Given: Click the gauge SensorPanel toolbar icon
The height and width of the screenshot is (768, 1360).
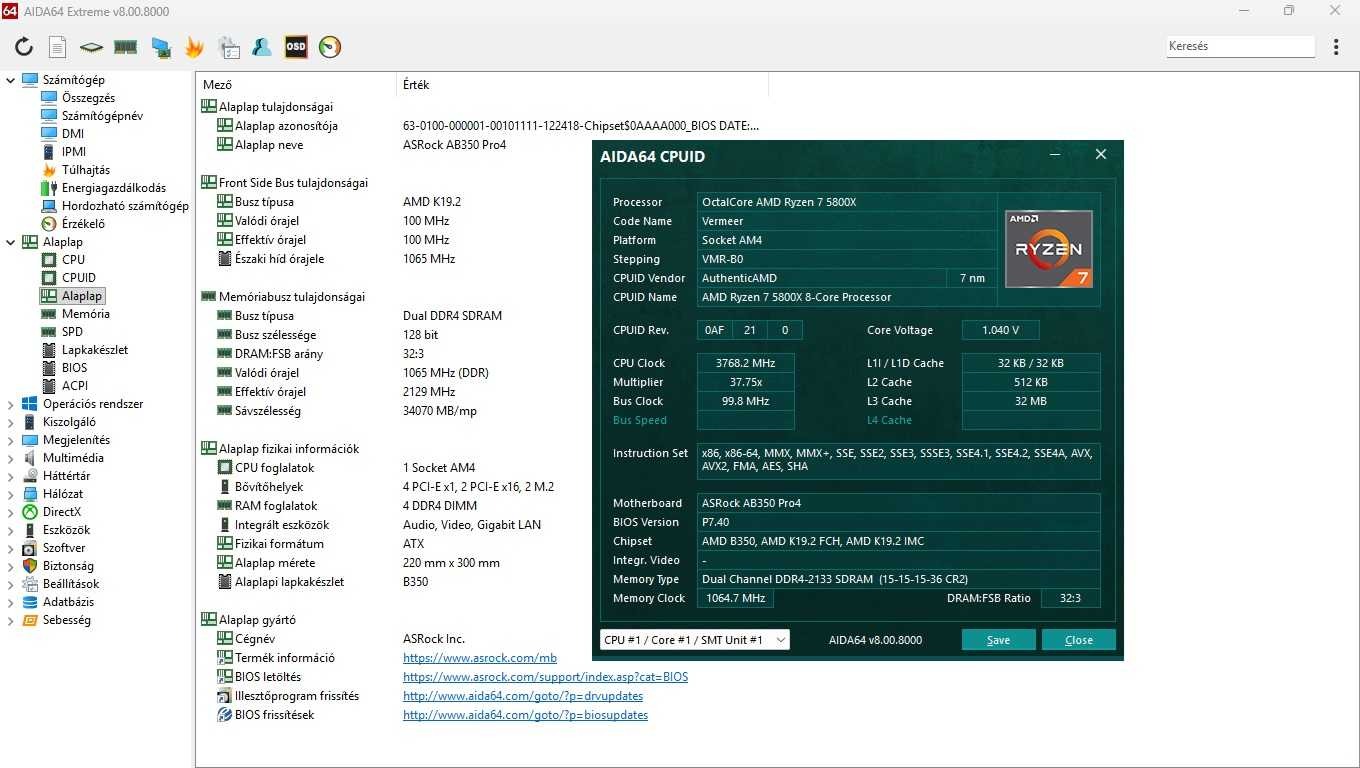Looking at the screenshot, I should tap(330, 46).
